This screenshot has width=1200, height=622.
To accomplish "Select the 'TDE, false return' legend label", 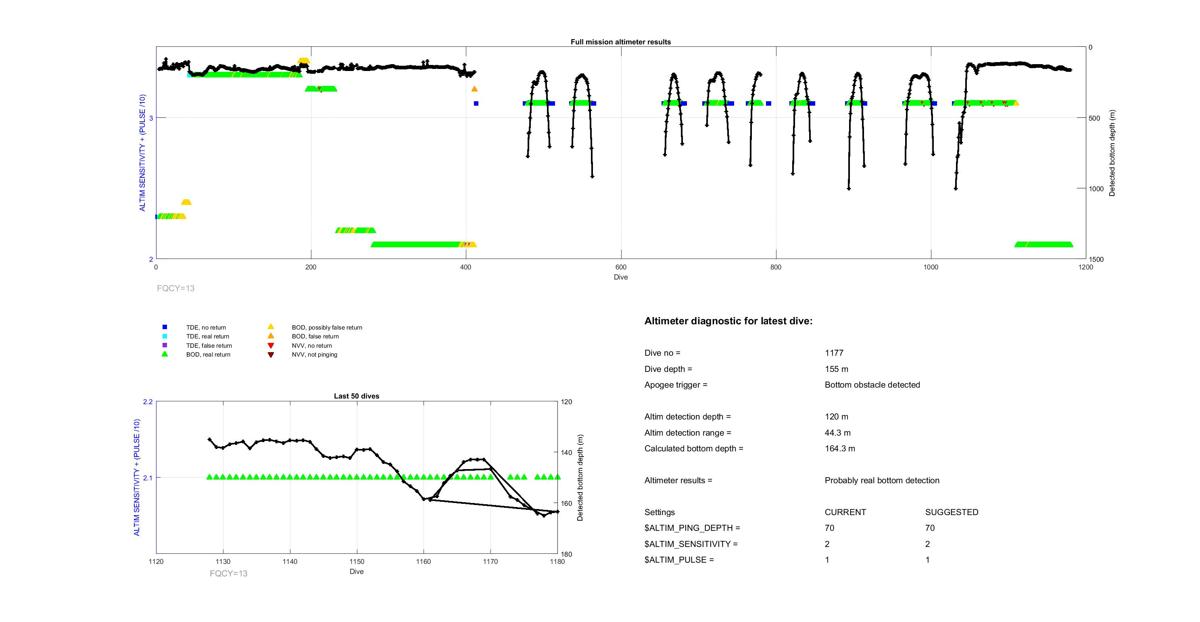I will 211,345.
